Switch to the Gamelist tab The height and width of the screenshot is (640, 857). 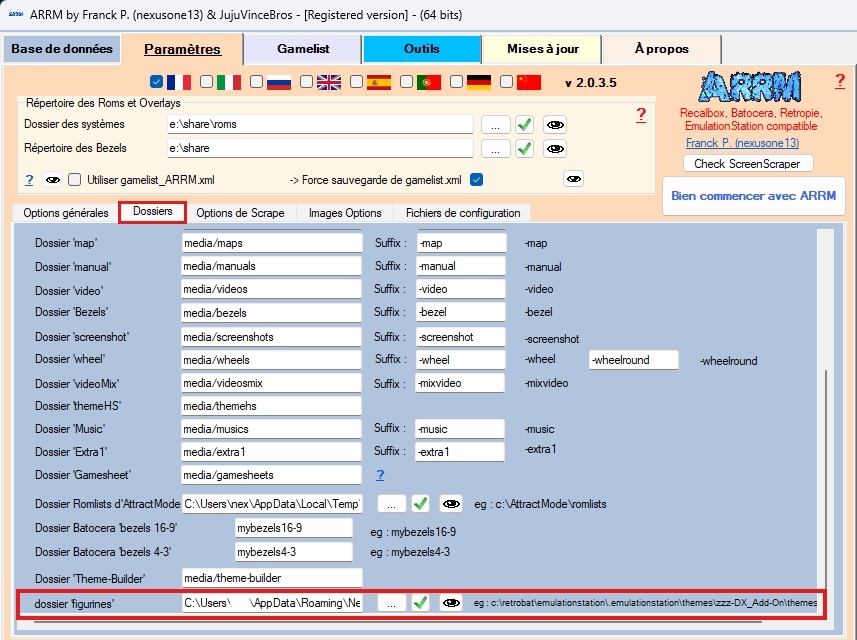(304, 49)
